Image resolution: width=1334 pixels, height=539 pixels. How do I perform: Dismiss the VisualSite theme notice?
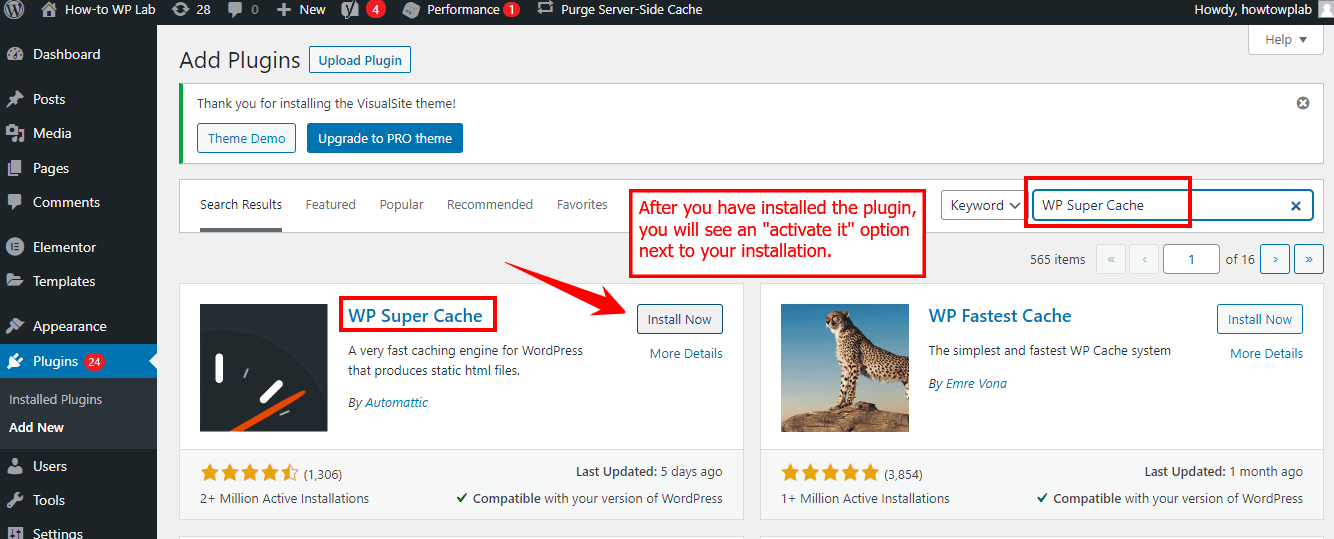point(1303,103)
